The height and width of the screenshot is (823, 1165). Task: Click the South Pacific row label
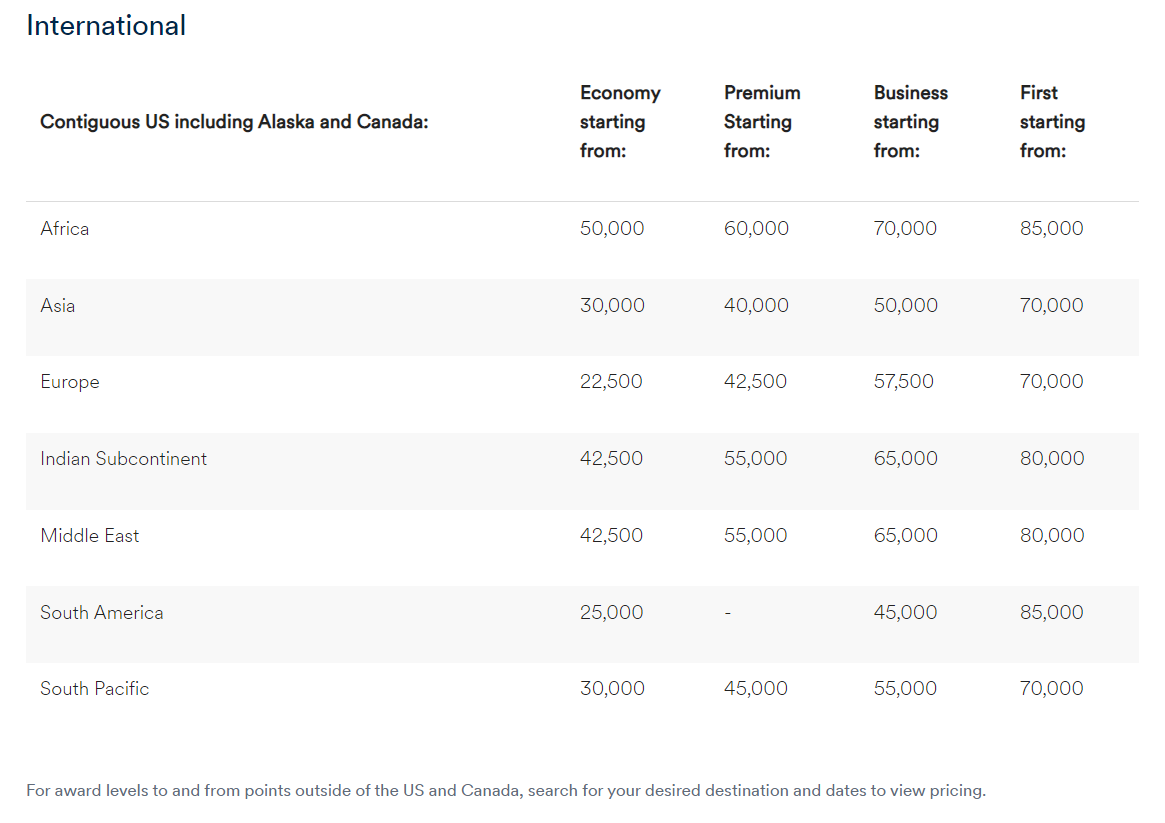coord(95,689)
